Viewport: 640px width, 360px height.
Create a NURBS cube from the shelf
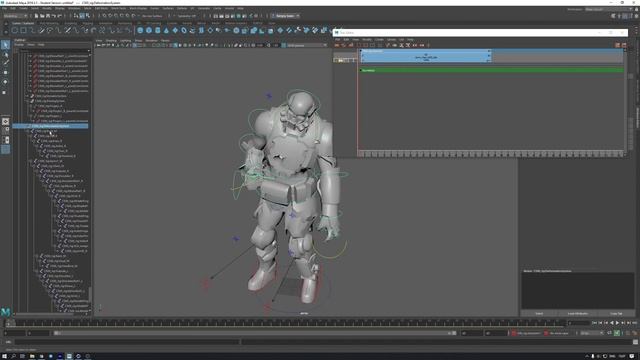point(149,31)
